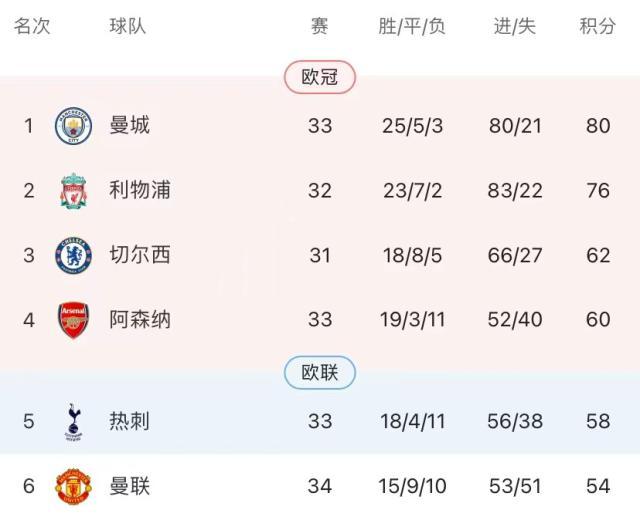This screenshot has width=640, height=520.
Task: Click Manchester City's 80 points value
Action: click(x=598, y=126)
